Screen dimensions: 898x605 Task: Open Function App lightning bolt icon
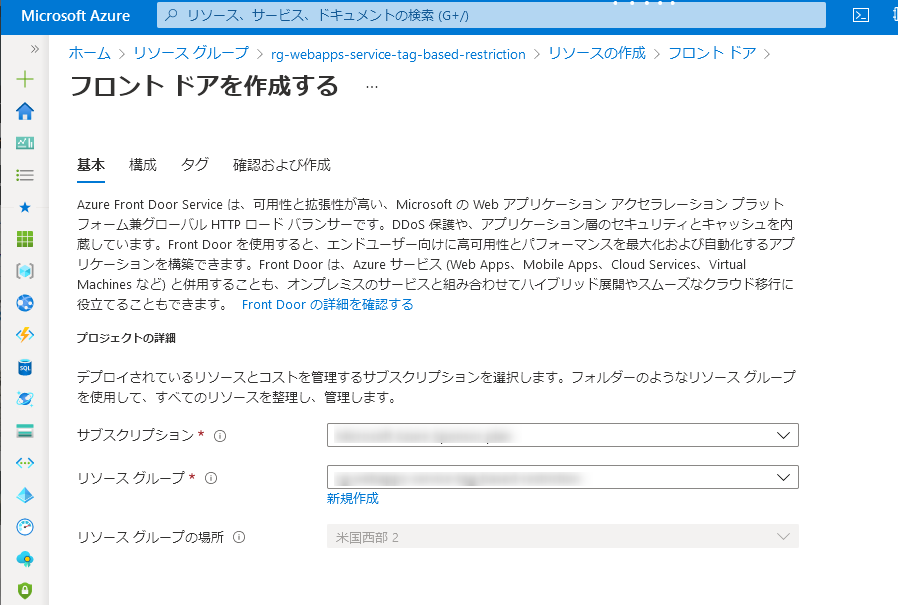25,335
